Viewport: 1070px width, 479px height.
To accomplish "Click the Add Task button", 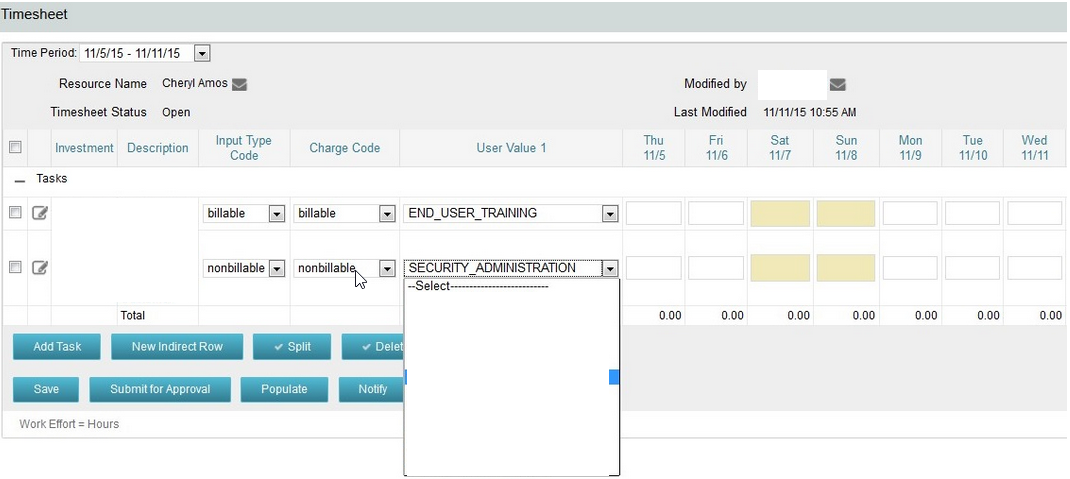I will coord(57,347).
